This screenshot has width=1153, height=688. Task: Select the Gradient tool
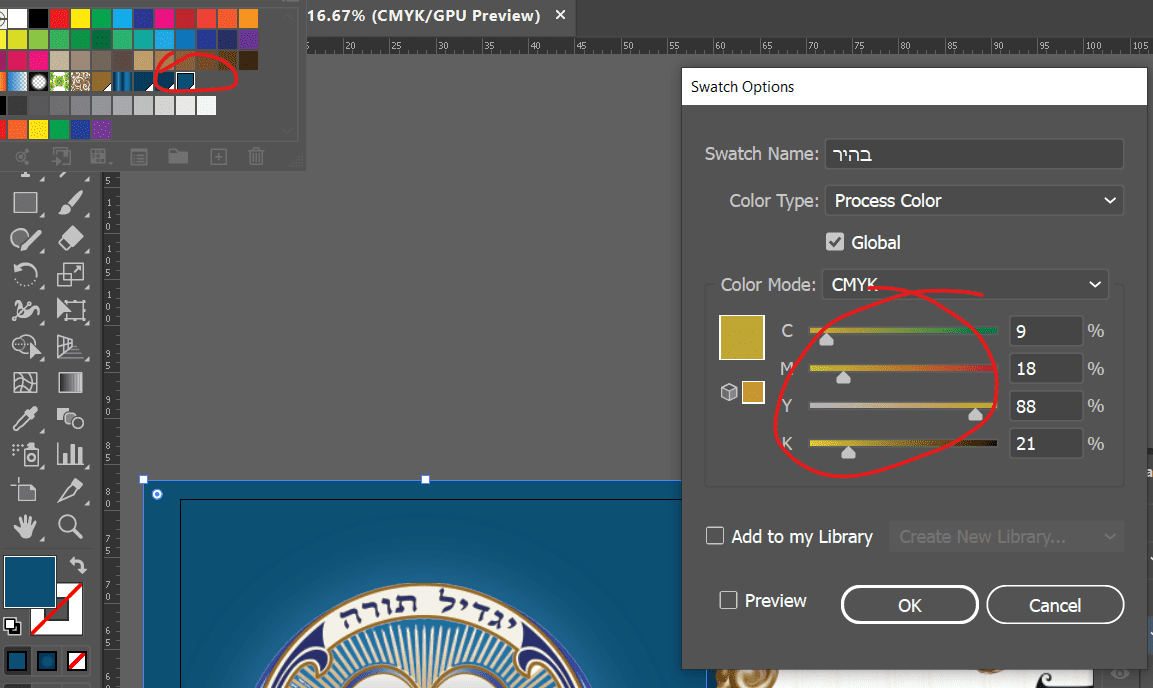(71, 382)
